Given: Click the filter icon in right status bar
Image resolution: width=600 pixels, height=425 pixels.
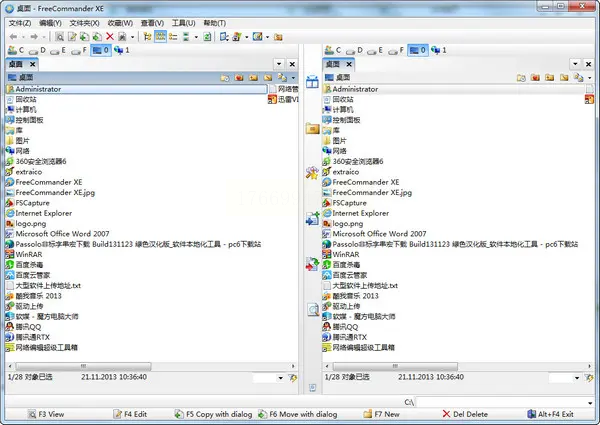Looking at the screenshot, I should click(x=589, y=378).
